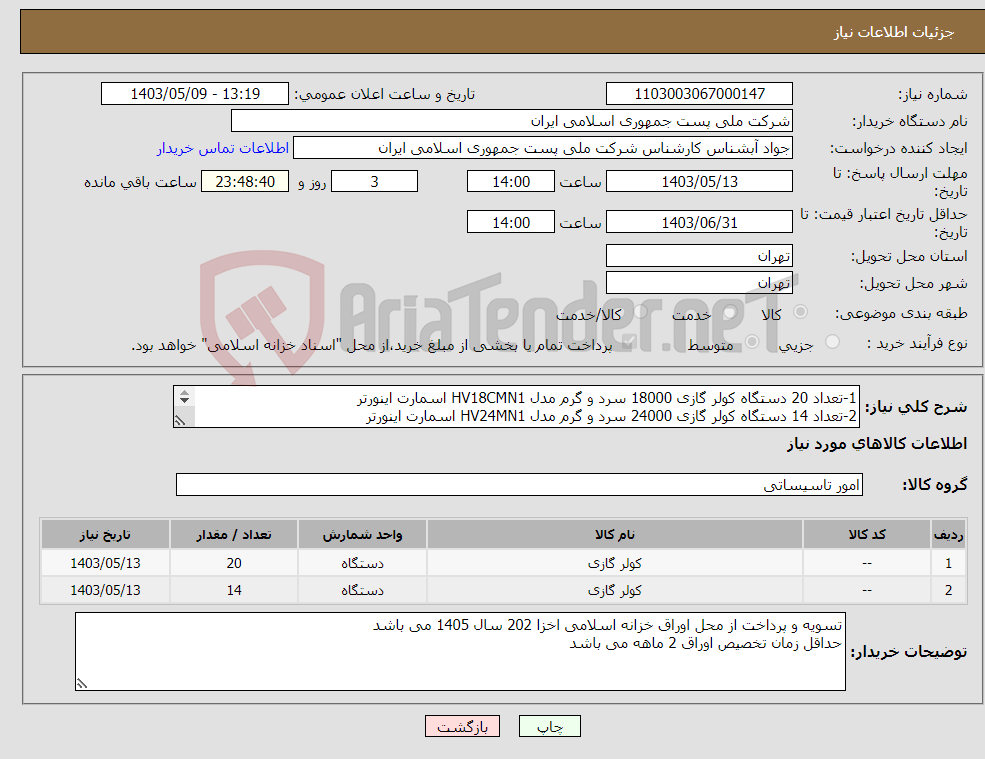Click the price validity date 1403/06/31 field

pos(699,222)
